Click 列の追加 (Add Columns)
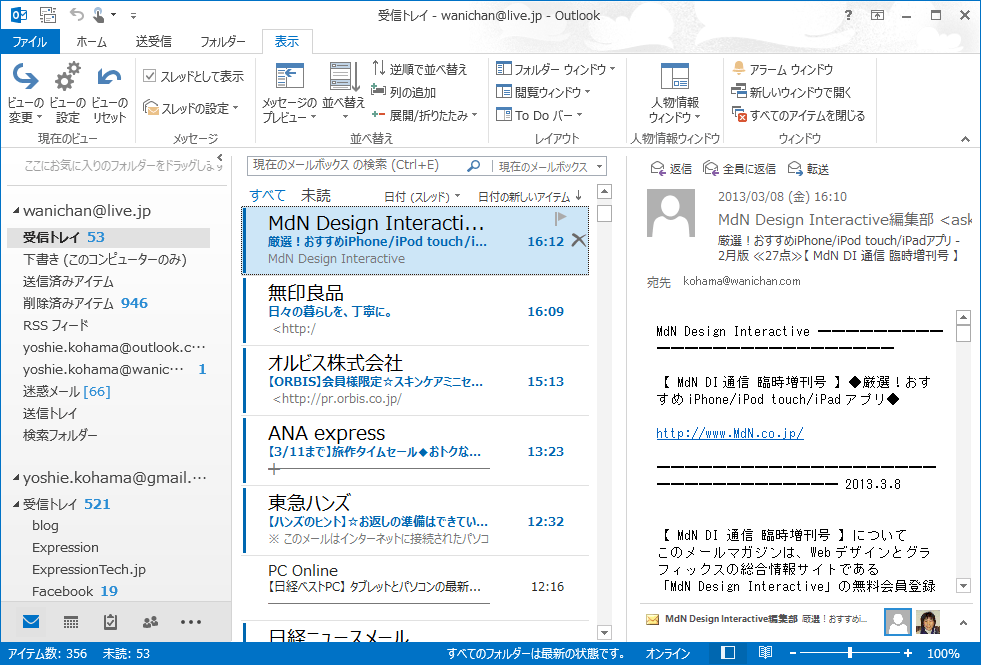Screen dimensions: 981x665 pyautogui.click(x=404, y=92)
